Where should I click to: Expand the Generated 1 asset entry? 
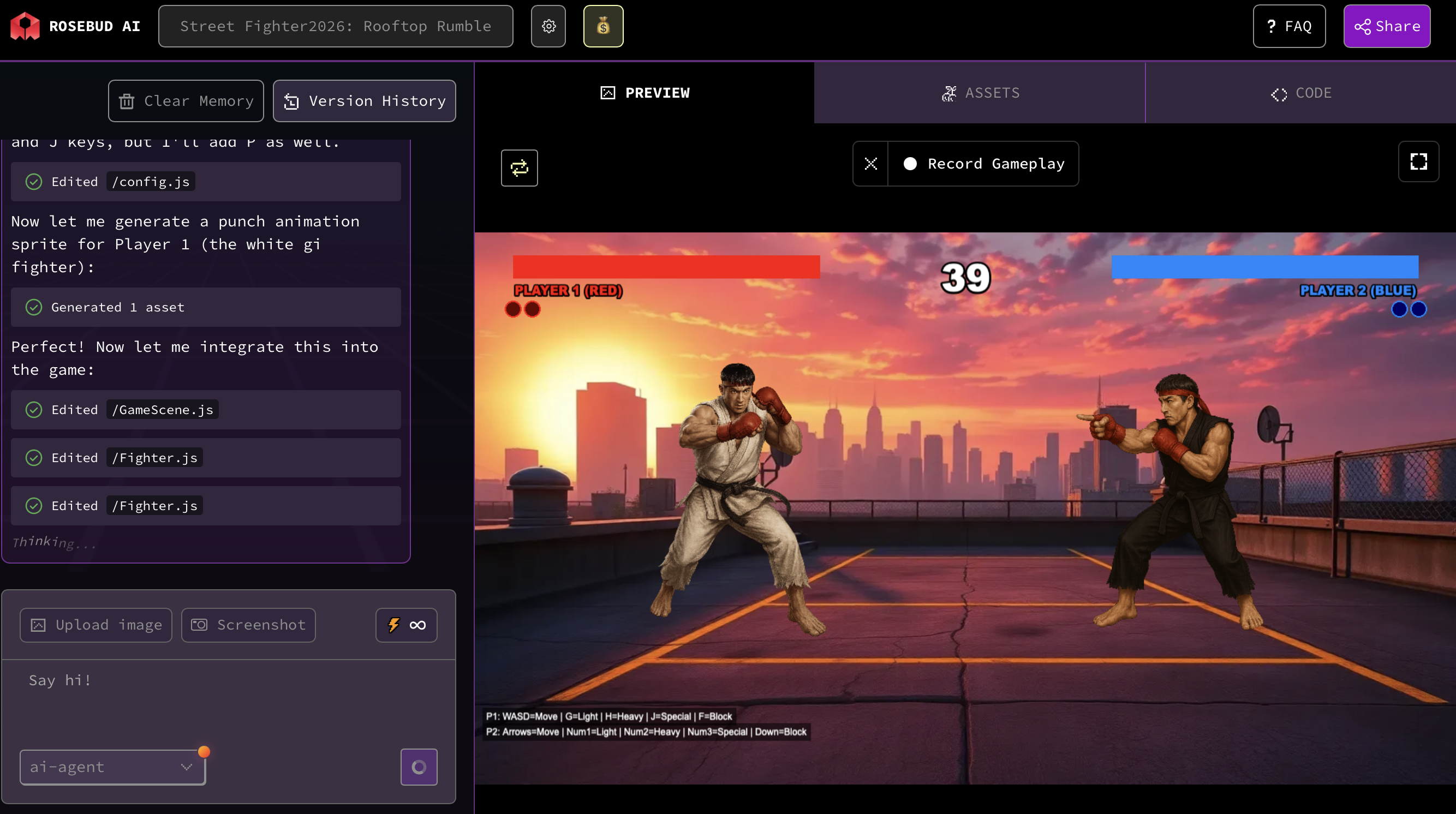[206, 307]
